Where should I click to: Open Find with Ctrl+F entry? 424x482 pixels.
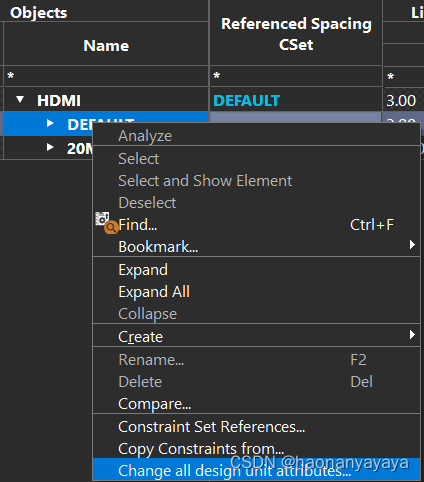pos(256,224)
